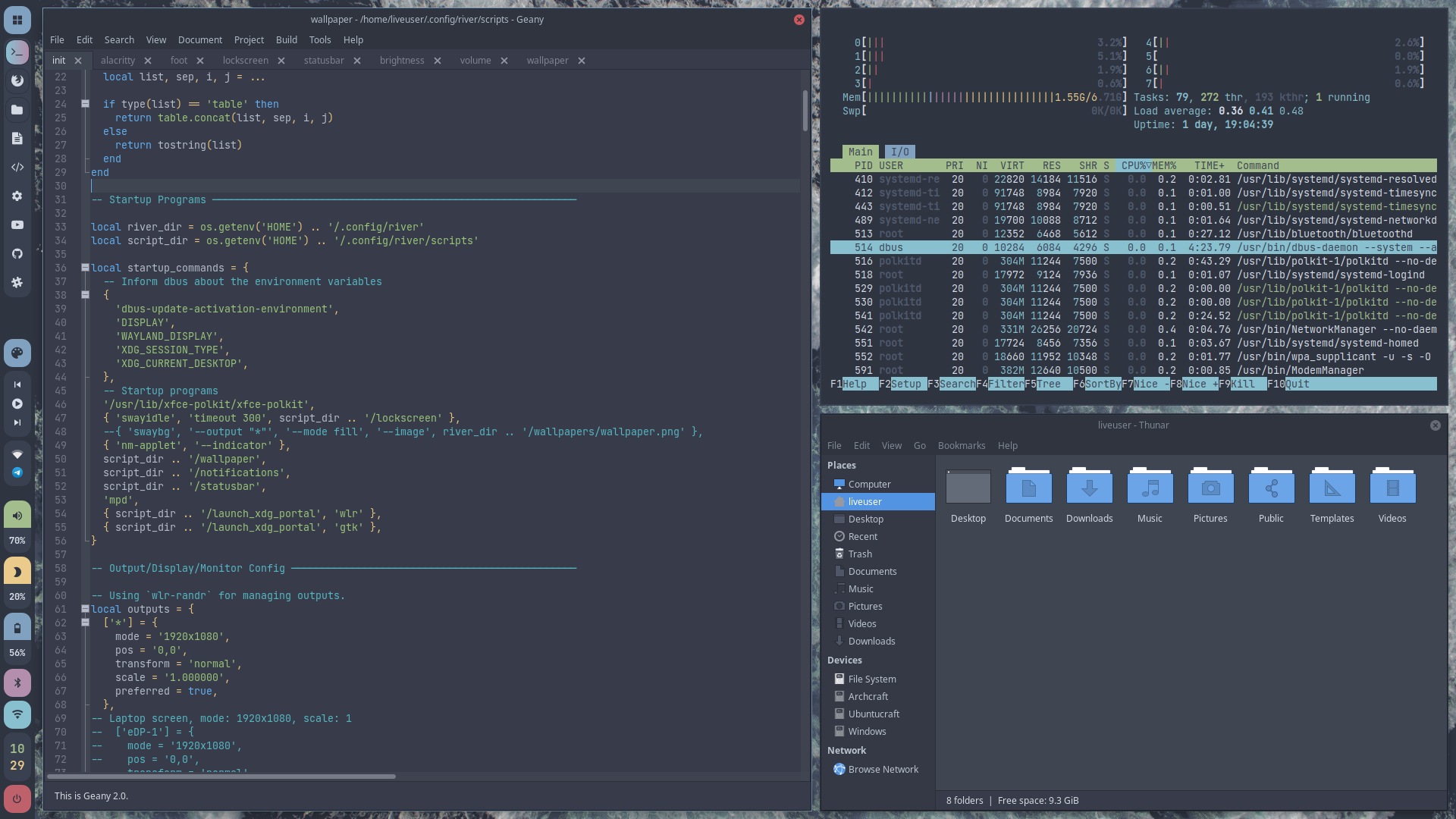Open the color palette theme icon
Viewport: 1456px width, 819px height.
click(17, 353)
